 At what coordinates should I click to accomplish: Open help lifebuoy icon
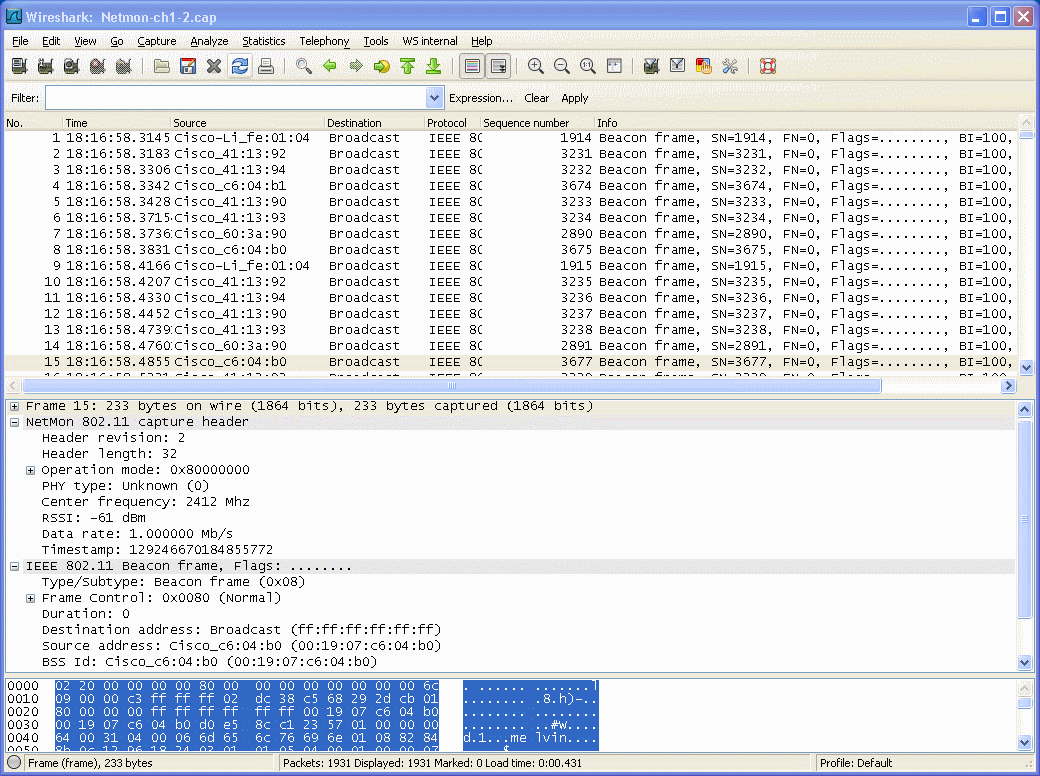click(x=767, y=66)
